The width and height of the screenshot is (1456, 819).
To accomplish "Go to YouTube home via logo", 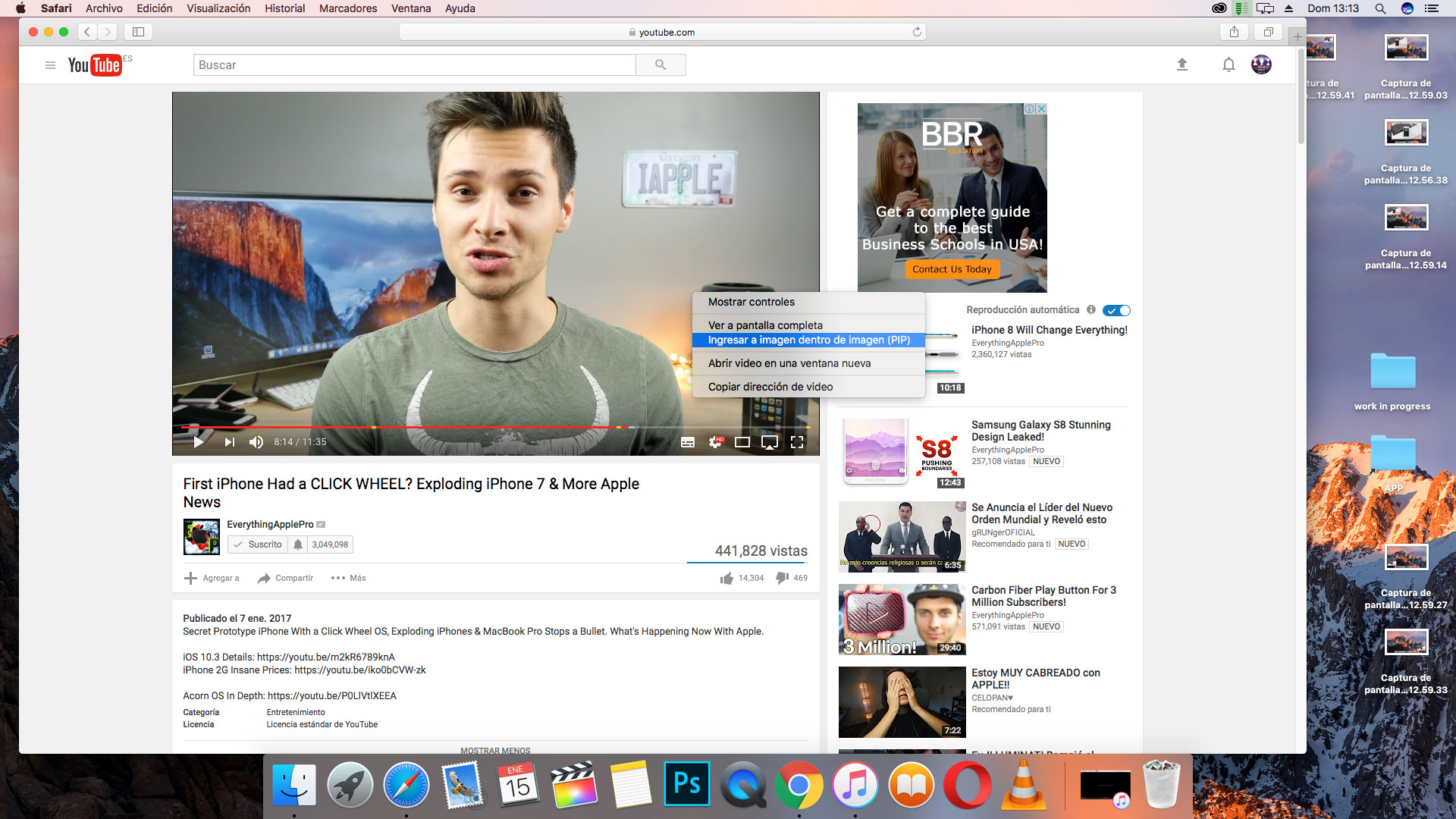I will click(x=95, y=65).
